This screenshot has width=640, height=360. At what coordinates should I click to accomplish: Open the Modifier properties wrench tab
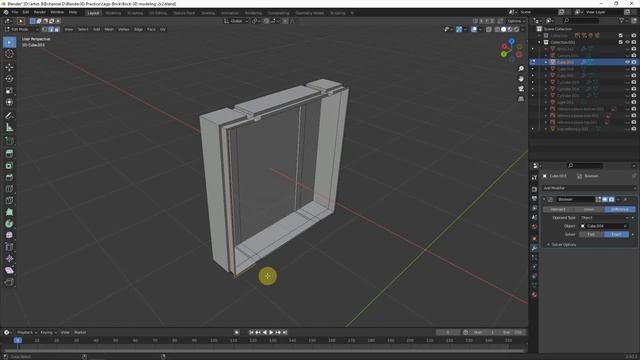tap(534, 248)
